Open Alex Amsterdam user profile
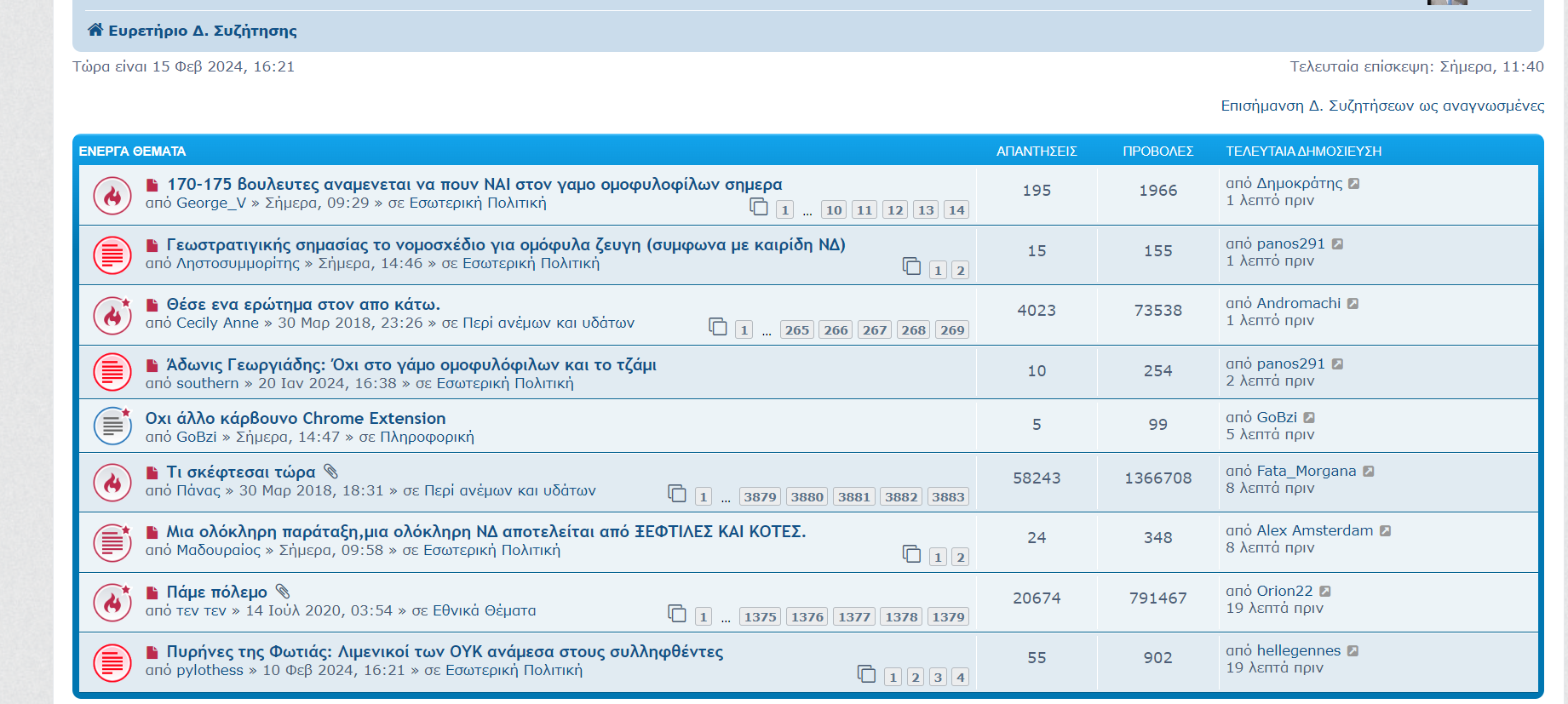Image resolution: width=1568 pixels, height=704 pixels. (x=1315, y=530)
